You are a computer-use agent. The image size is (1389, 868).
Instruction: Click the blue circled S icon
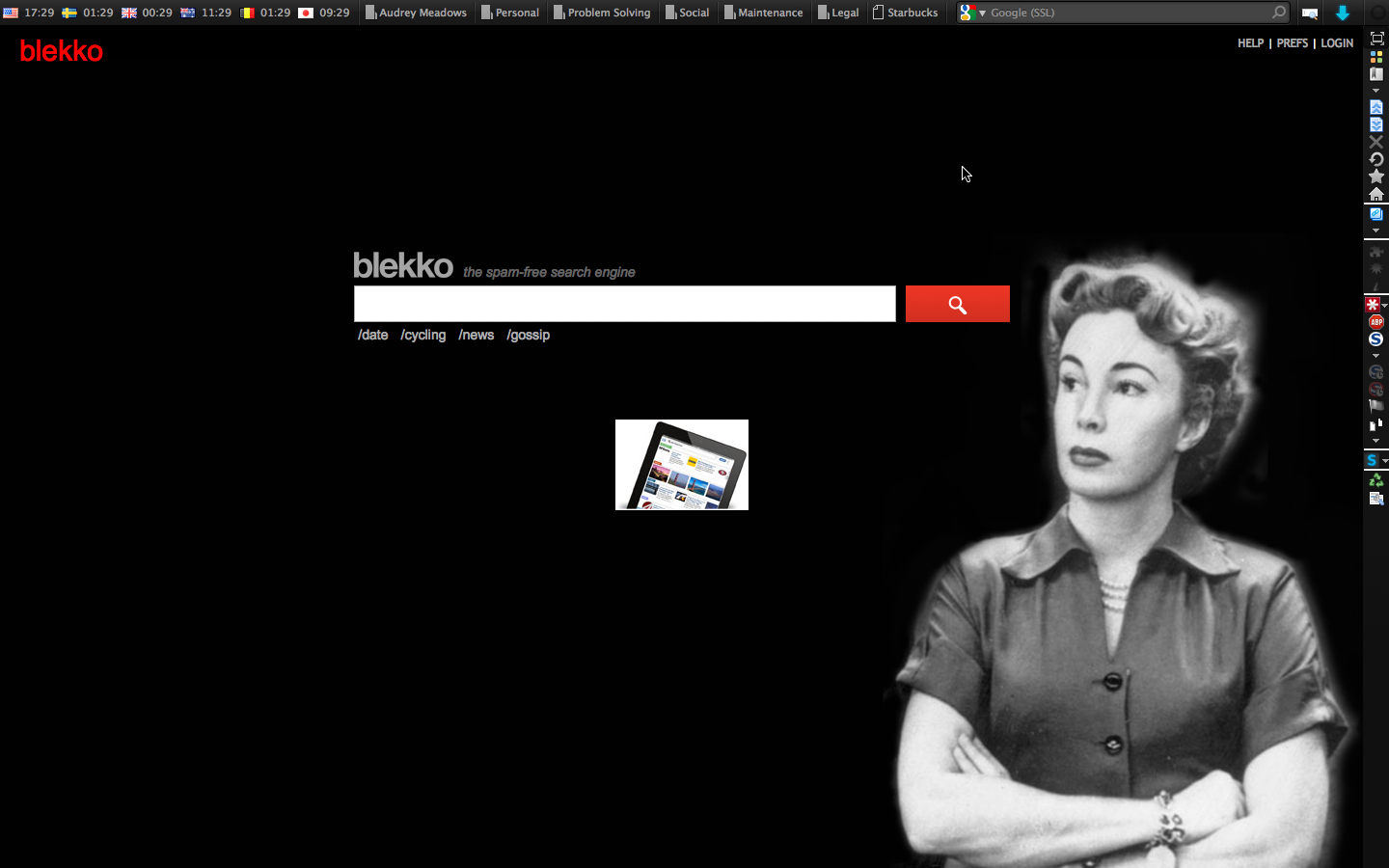[x=1376, y=339]
